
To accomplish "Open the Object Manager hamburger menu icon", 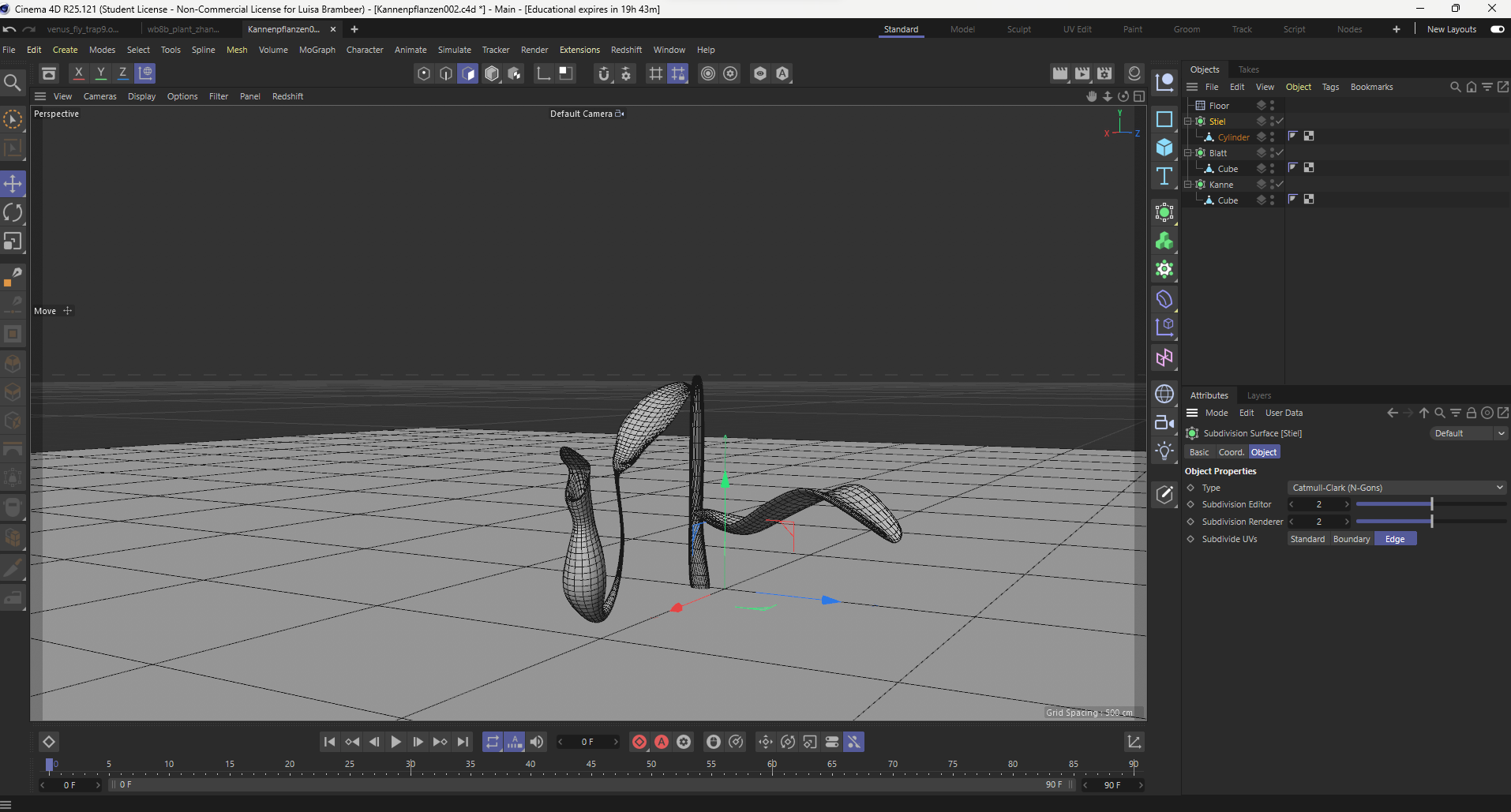I will (x=1192, y=87).
